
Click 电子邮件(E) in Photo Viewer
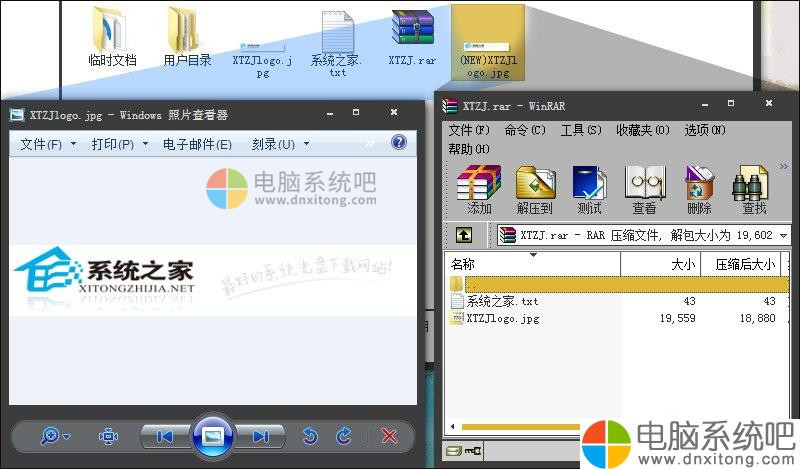pos(197,144)
